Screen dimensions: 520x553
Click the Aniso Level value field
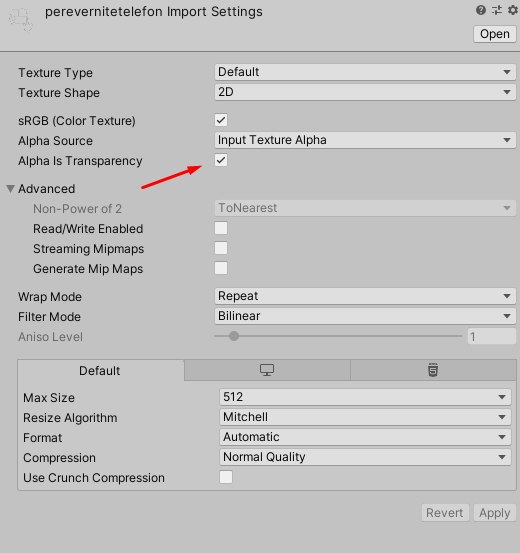pos(492,336)
